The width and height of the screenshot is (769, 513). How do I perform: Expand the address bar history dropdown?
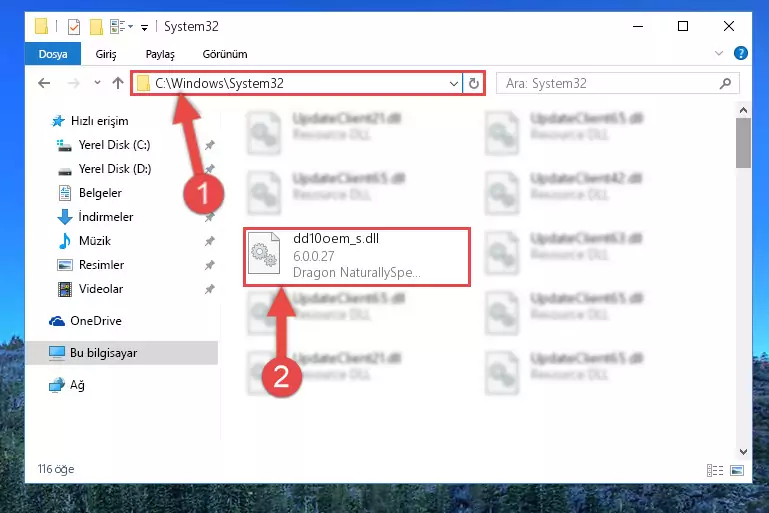(x=454, y=83)
